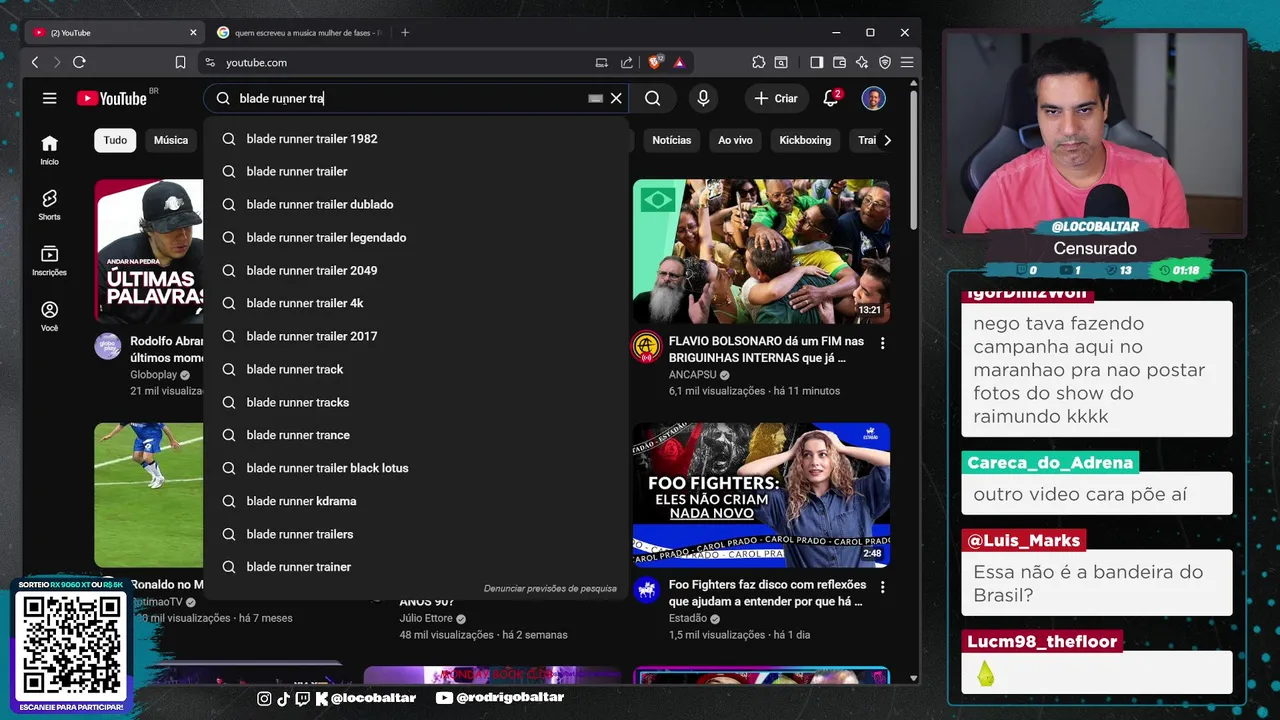Open tab search icon in toolbar

click(781, 62)
